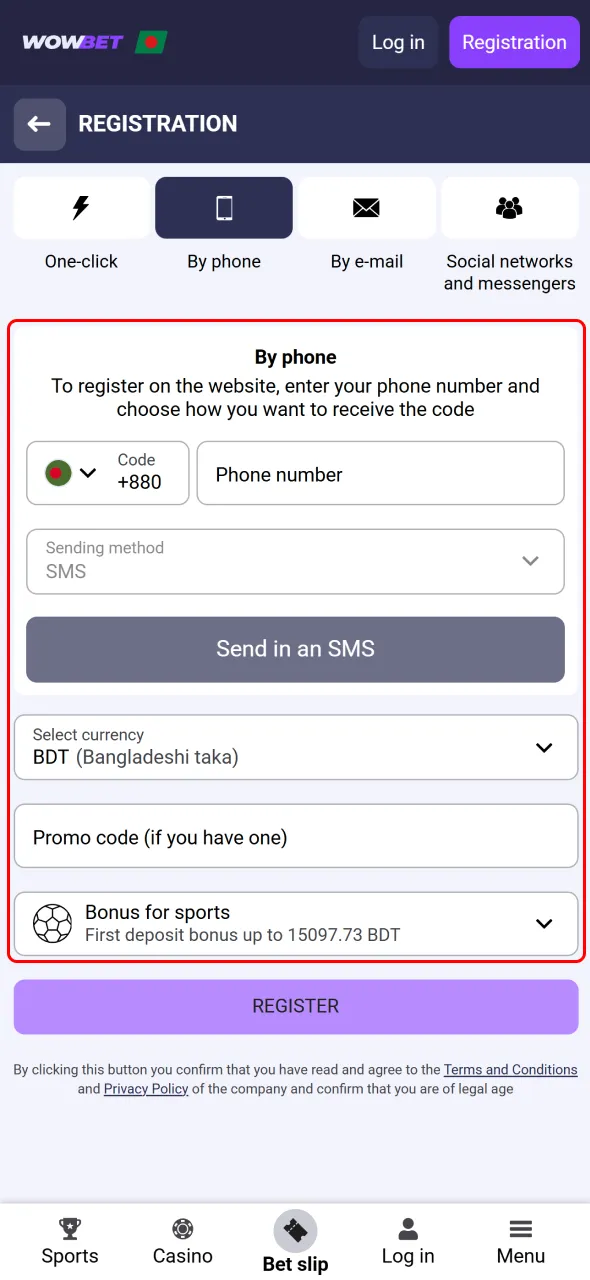Viewport: 590px width, 1280px height.
Task: Click the REGISTER button
Action: pyautogui.click(x=295, y=1005)
